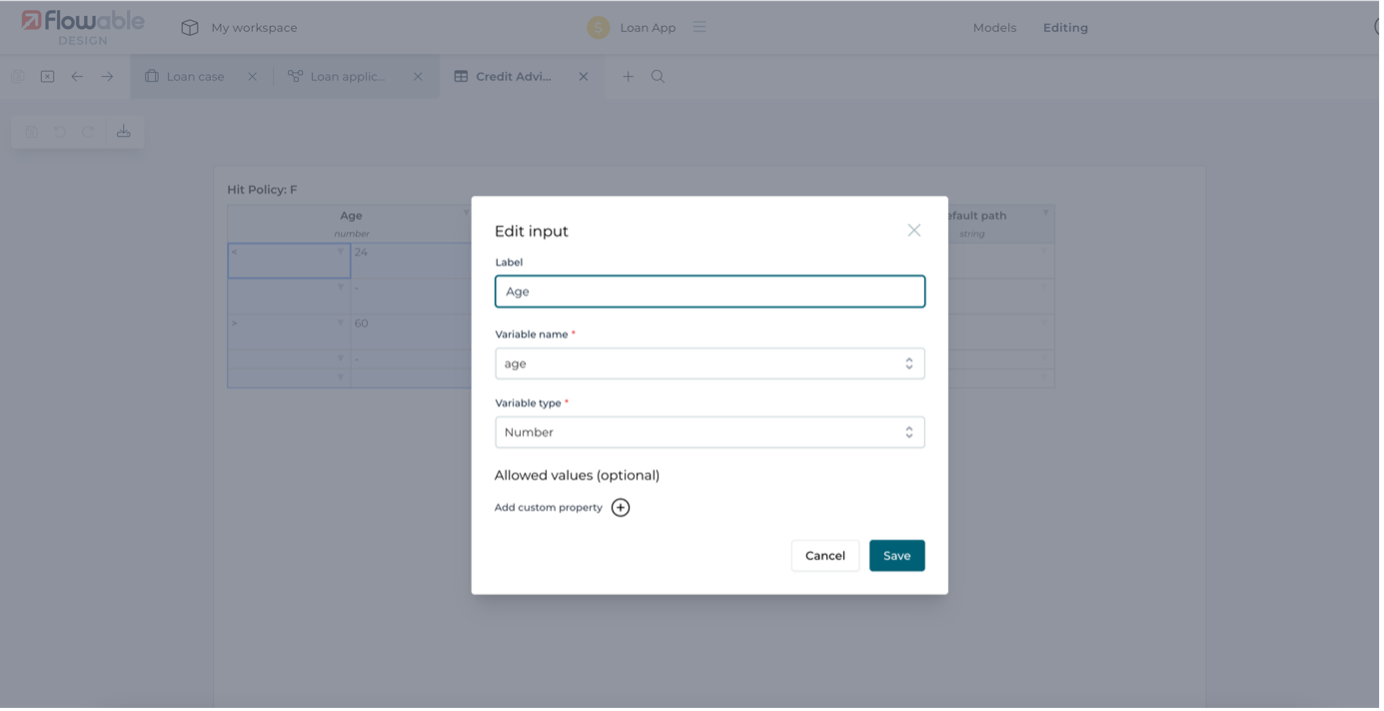Click the download icon in the editor toolbar
The height and width of the screenshot is (711, 1384).
(124, 131)
